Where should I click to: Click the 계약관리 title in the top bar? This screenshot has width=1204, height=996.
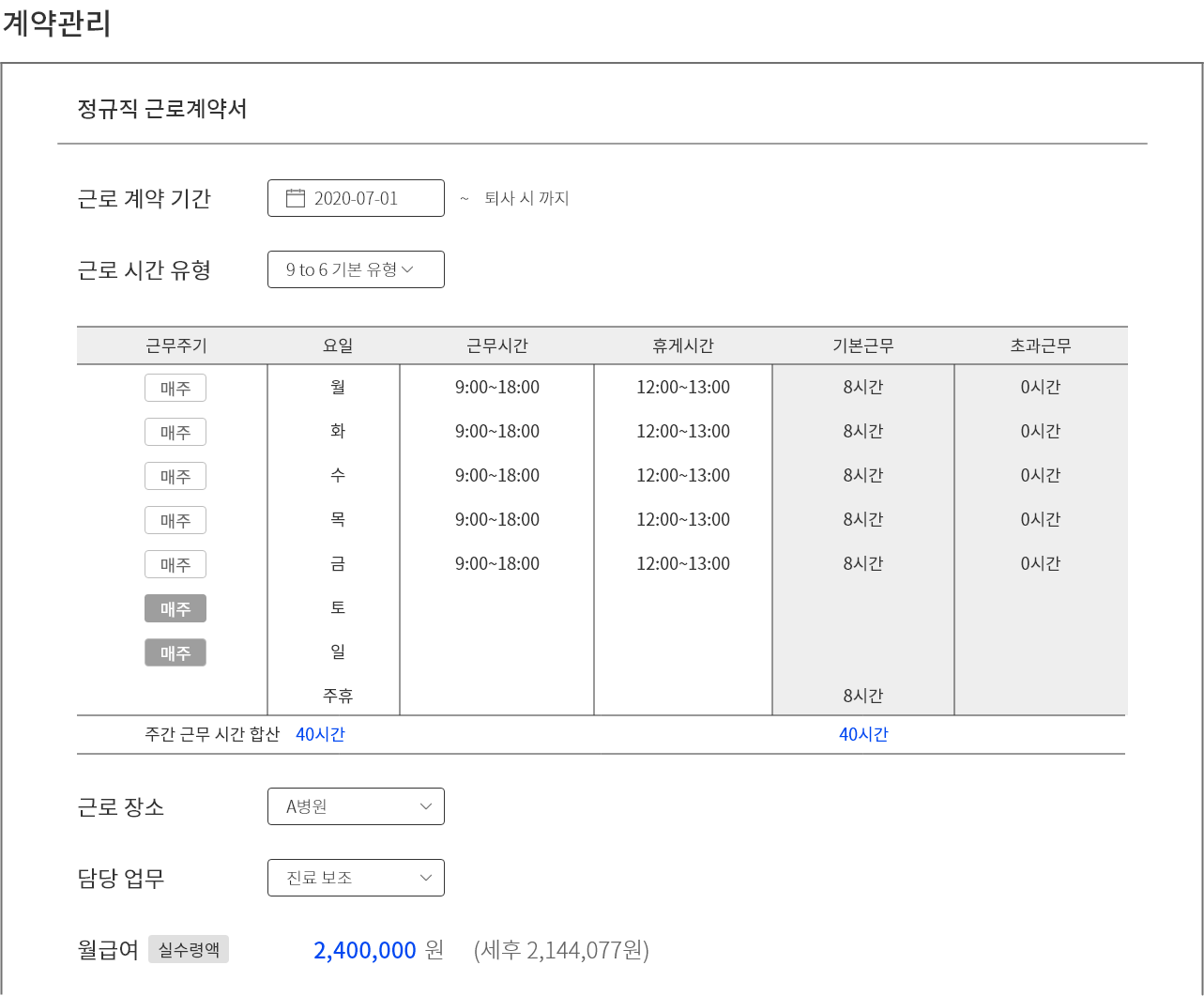56,23
